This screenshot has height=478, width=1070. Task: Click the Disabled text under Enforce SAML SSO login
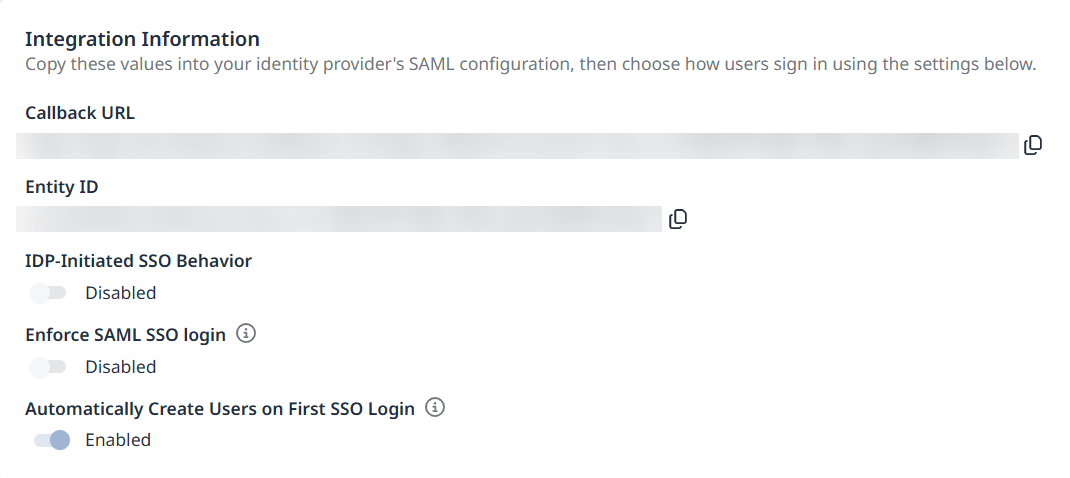click(x=121, y=367)
